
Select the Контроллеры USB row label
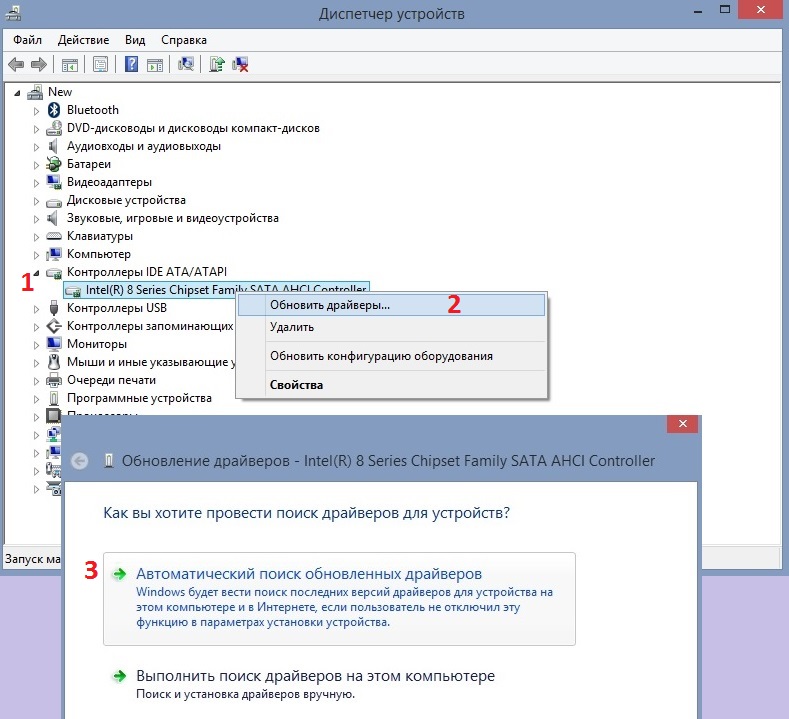point(117,308)
